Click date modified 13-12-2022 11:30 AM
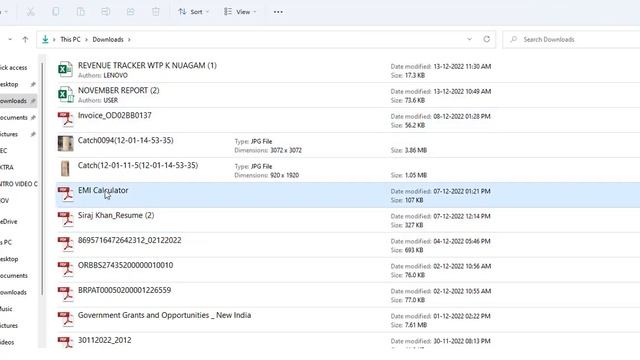Viewport: 640px width, 360px height. pyautogui.click(x=441, y=67)
